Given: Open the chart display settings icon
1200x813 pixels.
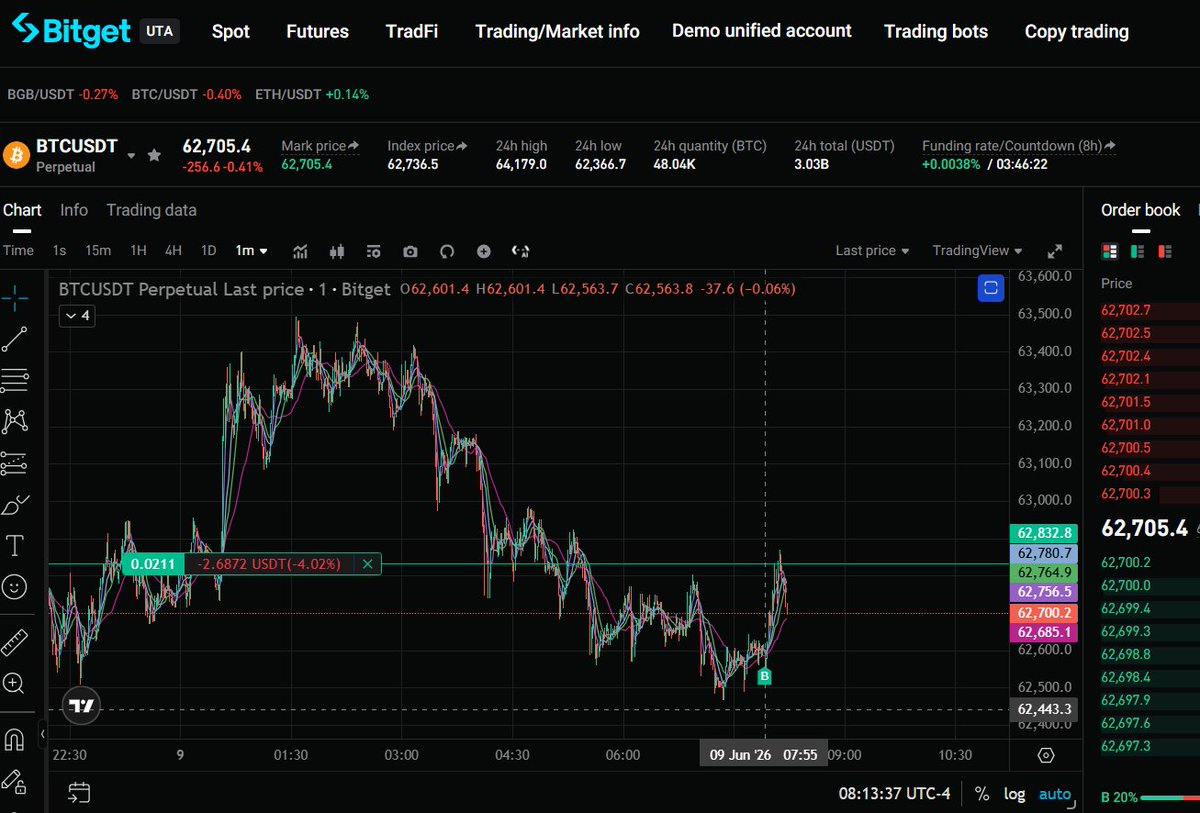Looking at the screenshot, I should point(373,251).
